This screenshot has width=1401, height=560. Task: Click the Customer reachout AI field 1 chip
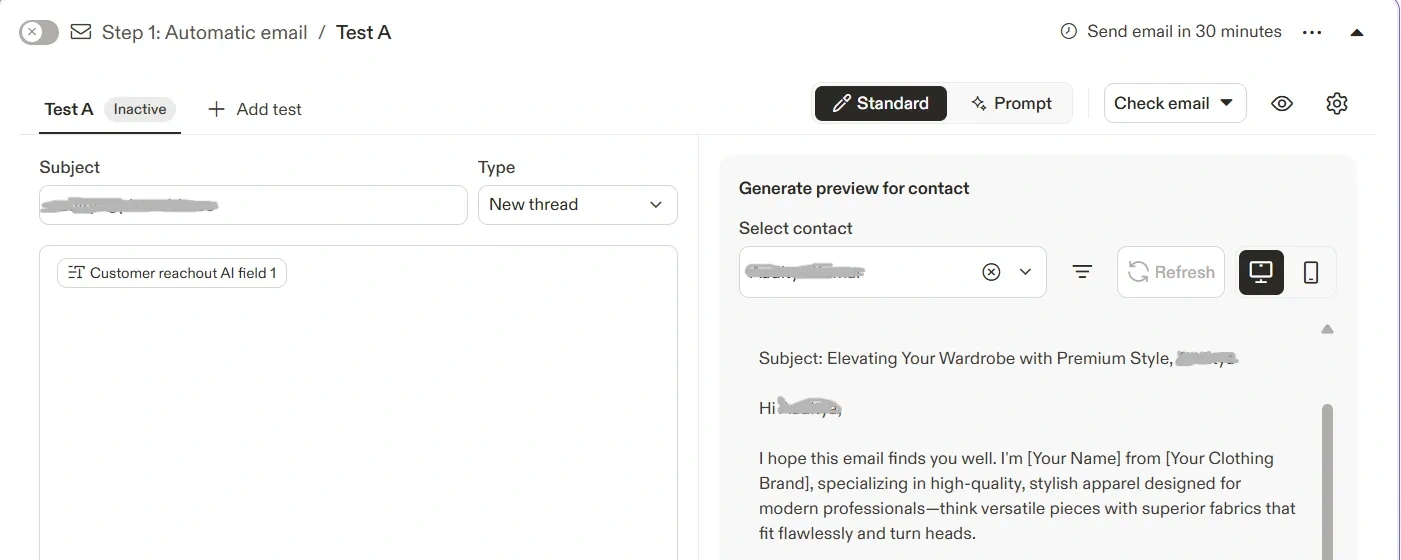click(172, 273)
